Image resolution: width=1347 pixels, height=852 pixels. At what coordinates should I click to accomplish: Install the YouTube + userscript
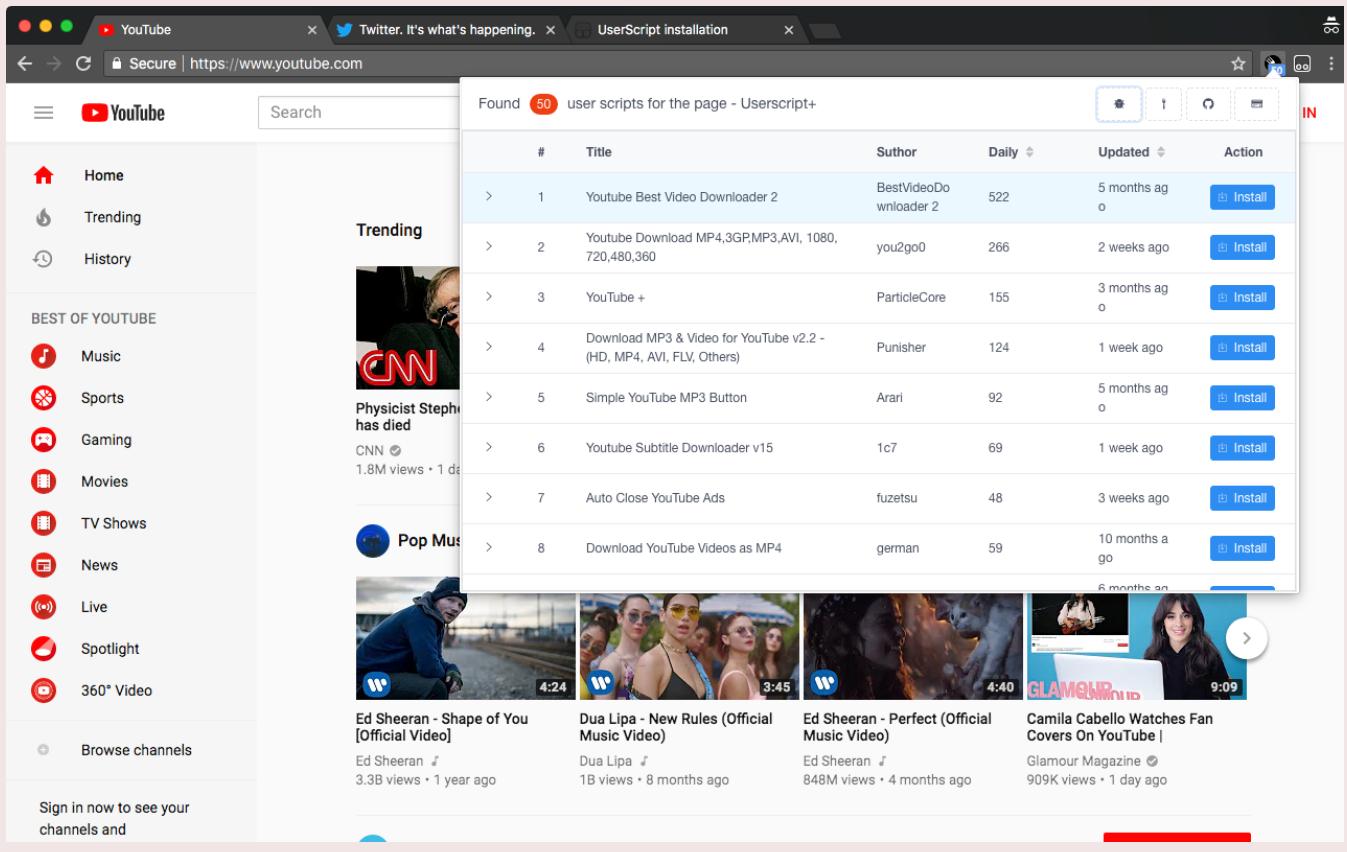(1242, 297)
